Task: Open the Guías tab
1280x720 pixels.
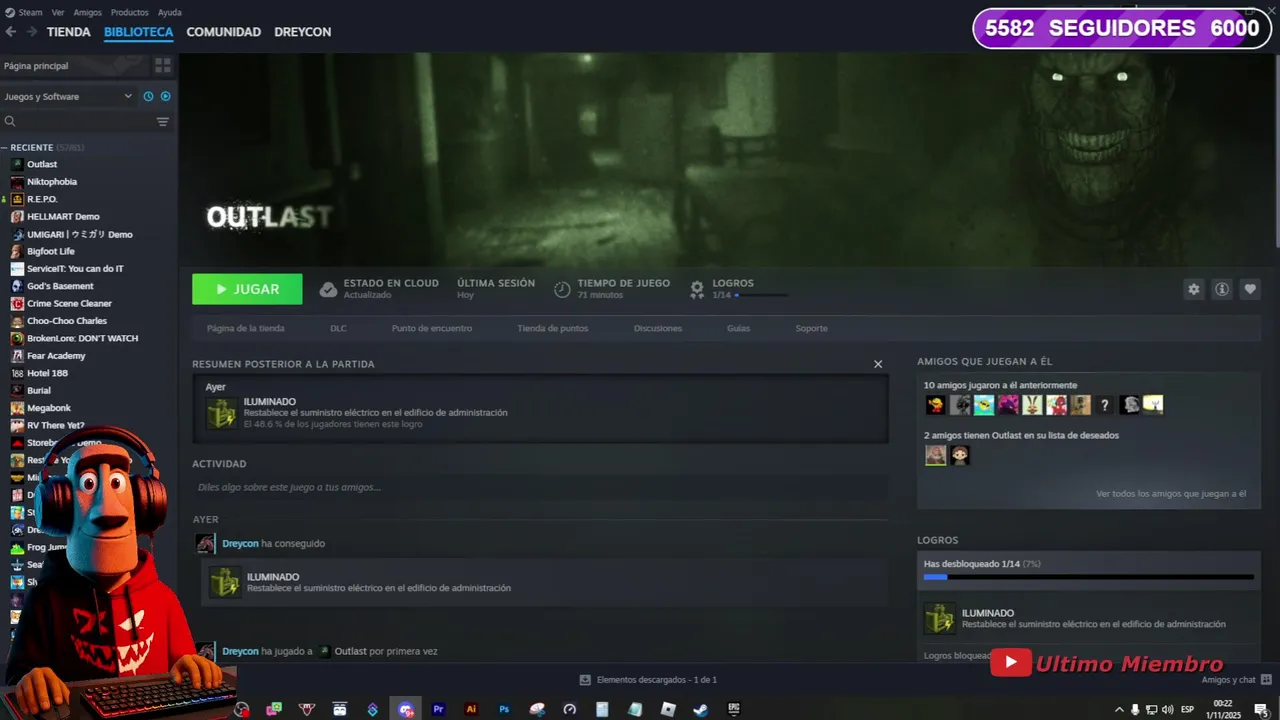Action: pyautogui.click(x=738, y=328)
